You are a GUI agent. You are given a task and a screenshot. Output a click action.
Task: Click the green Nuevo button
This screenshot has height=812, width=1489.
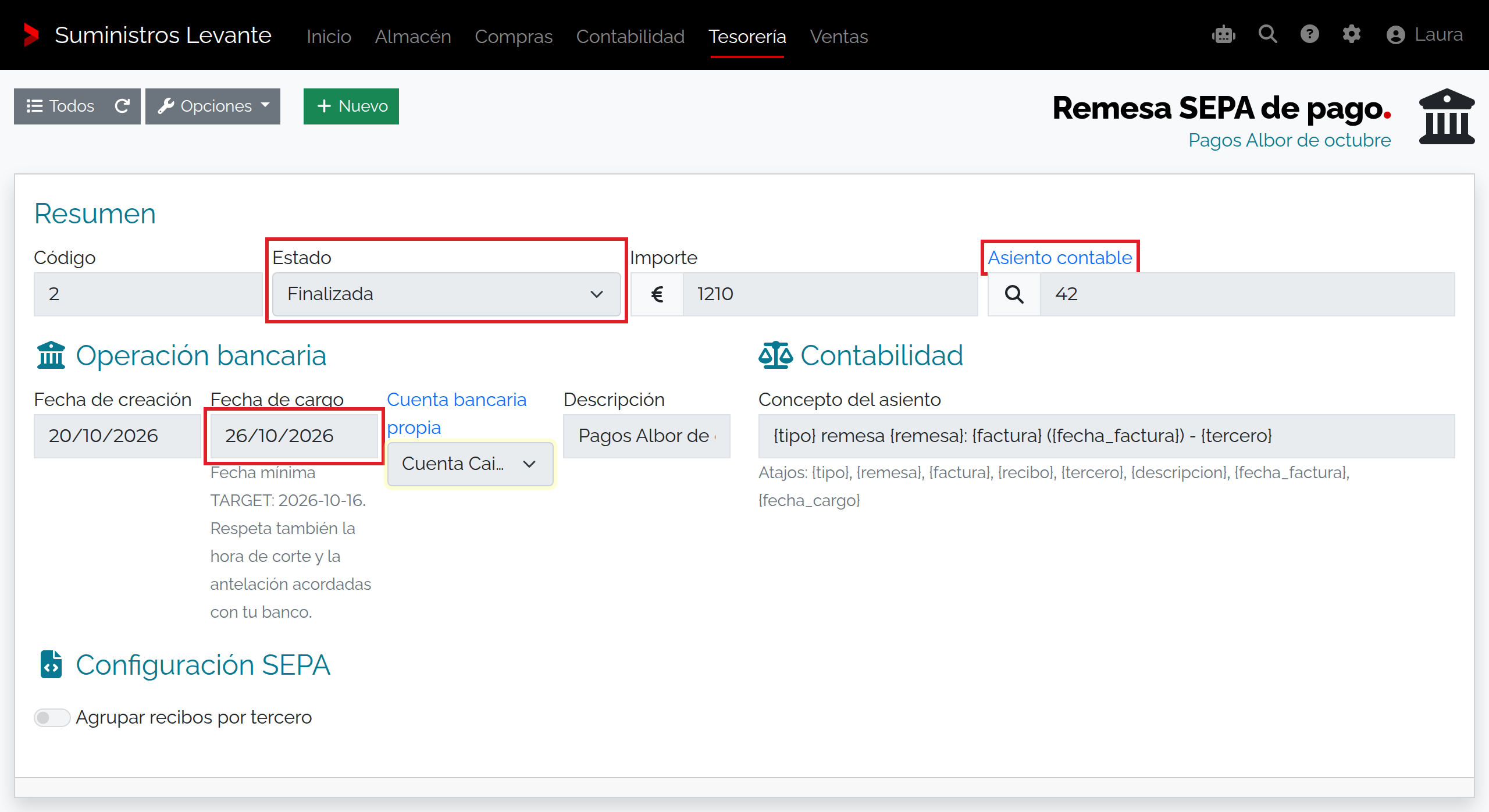click(351, 106)
